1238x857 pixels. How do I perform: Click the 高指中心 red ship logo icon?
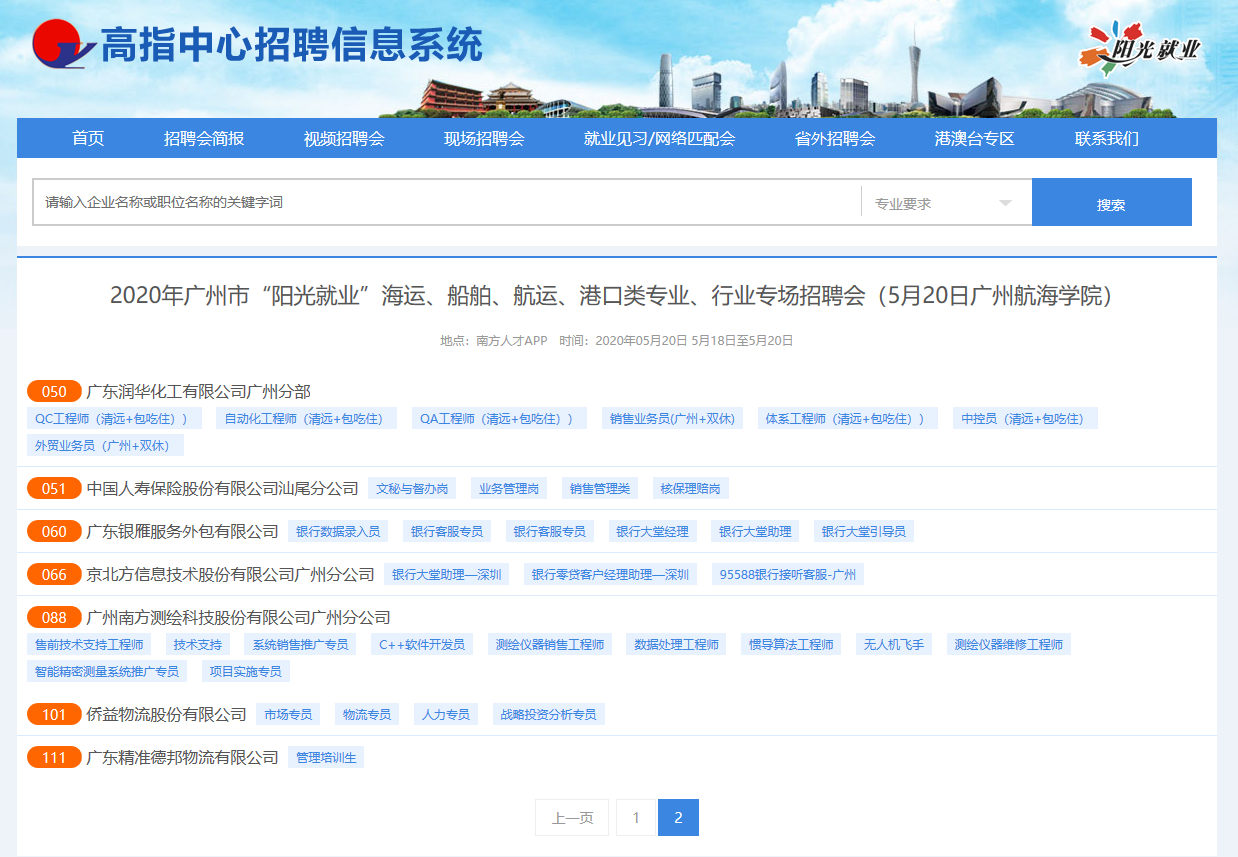click(x=62, y=45)
